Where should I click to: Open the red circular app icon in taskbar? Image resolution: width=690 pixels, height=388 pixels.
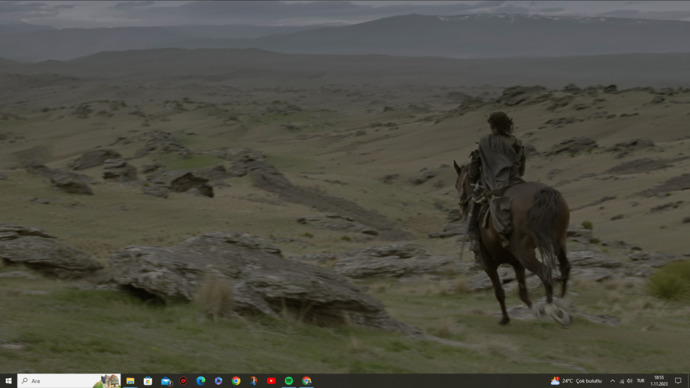(183, 381)
